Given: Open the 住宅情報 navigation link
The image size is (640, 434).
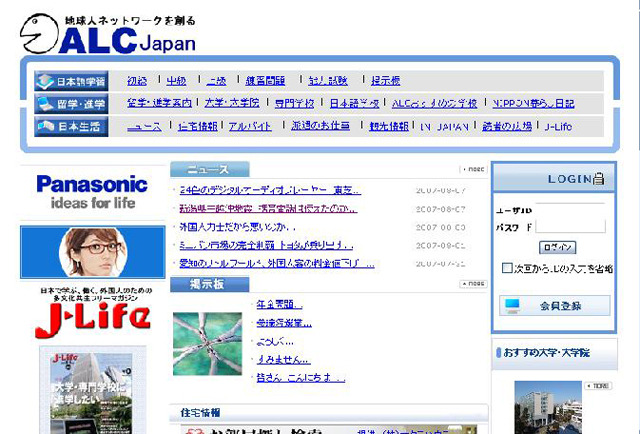Looking at the screenshot, I should click(x=198, y=127).
